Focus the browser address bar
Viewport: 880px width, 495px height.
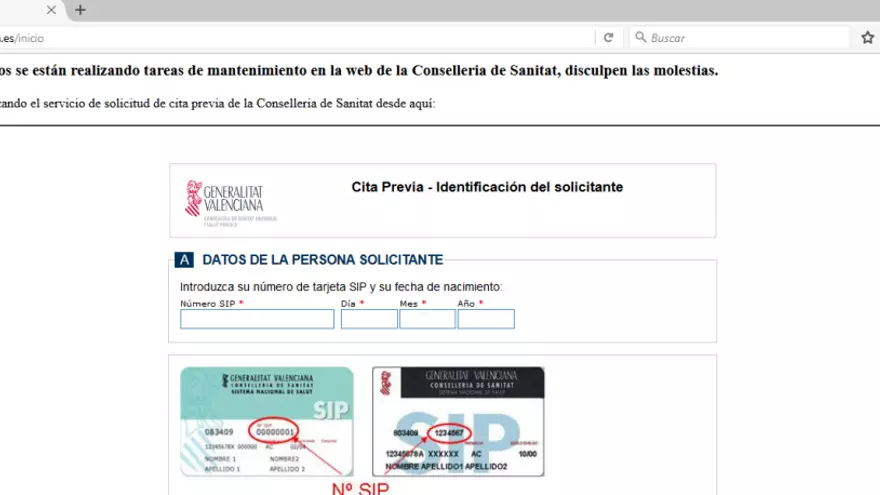point(300,38)
